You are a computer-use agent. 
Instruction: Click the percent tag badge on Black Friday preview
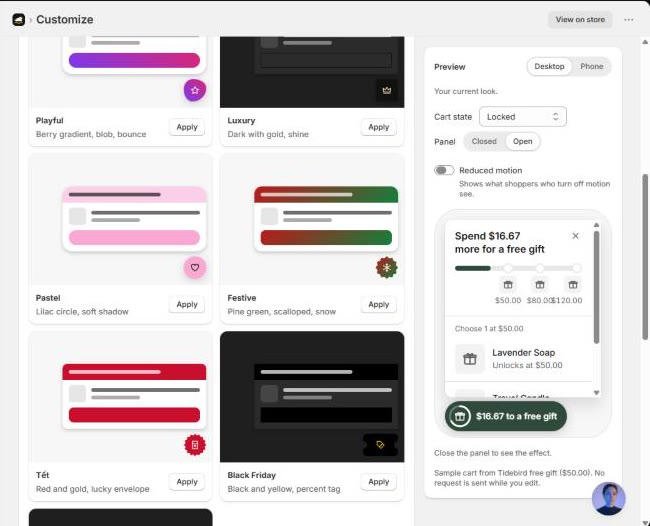click(x=380, y=445)
